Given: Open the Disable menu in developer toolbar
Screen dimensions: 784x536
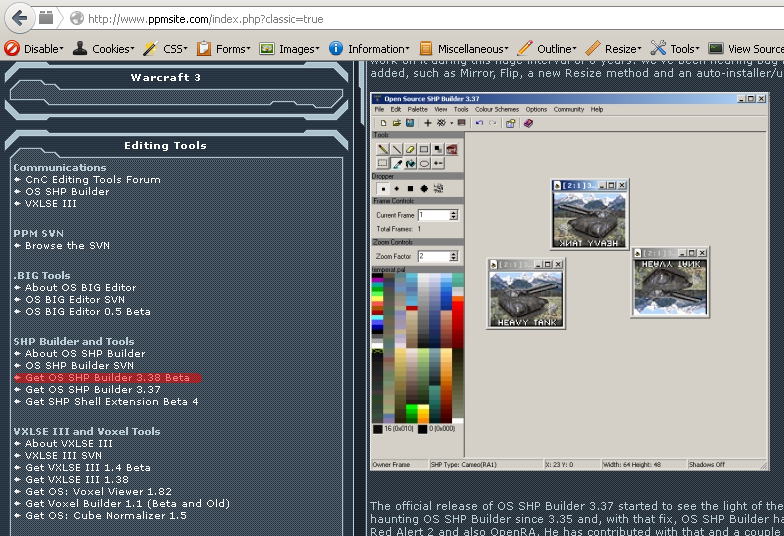Looking at the screenshot, I should pyautogui.click(x=34, y=48).
